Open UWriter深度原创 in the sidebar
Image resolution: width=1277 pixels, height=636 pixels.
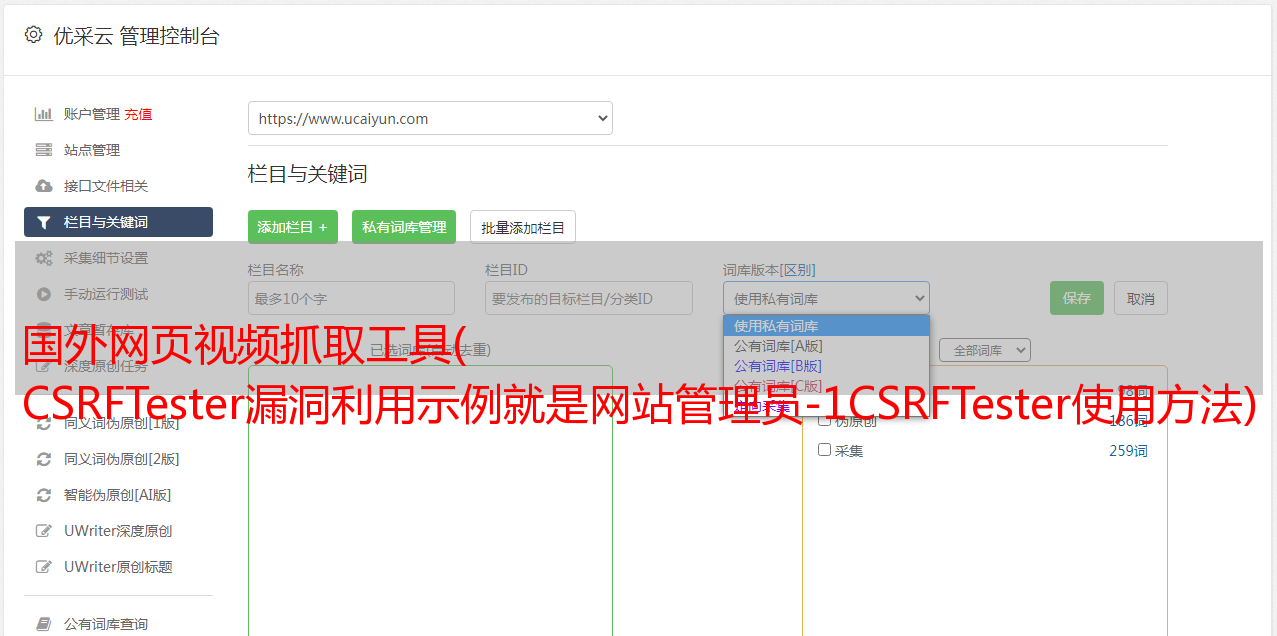pyautogui.click(x=118, y=531)
